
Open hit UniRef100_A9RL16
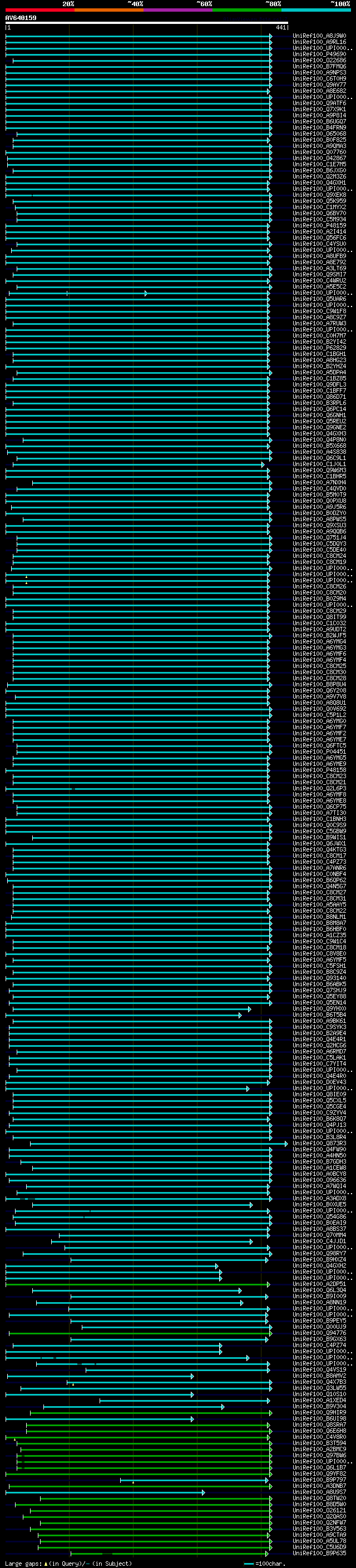tap(319, 42)
